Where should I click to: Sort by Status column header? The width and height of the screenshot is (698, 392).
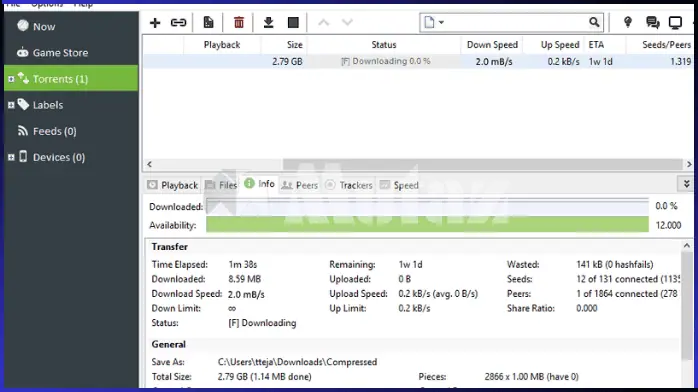pyautogui.click(x=384, y=44)
